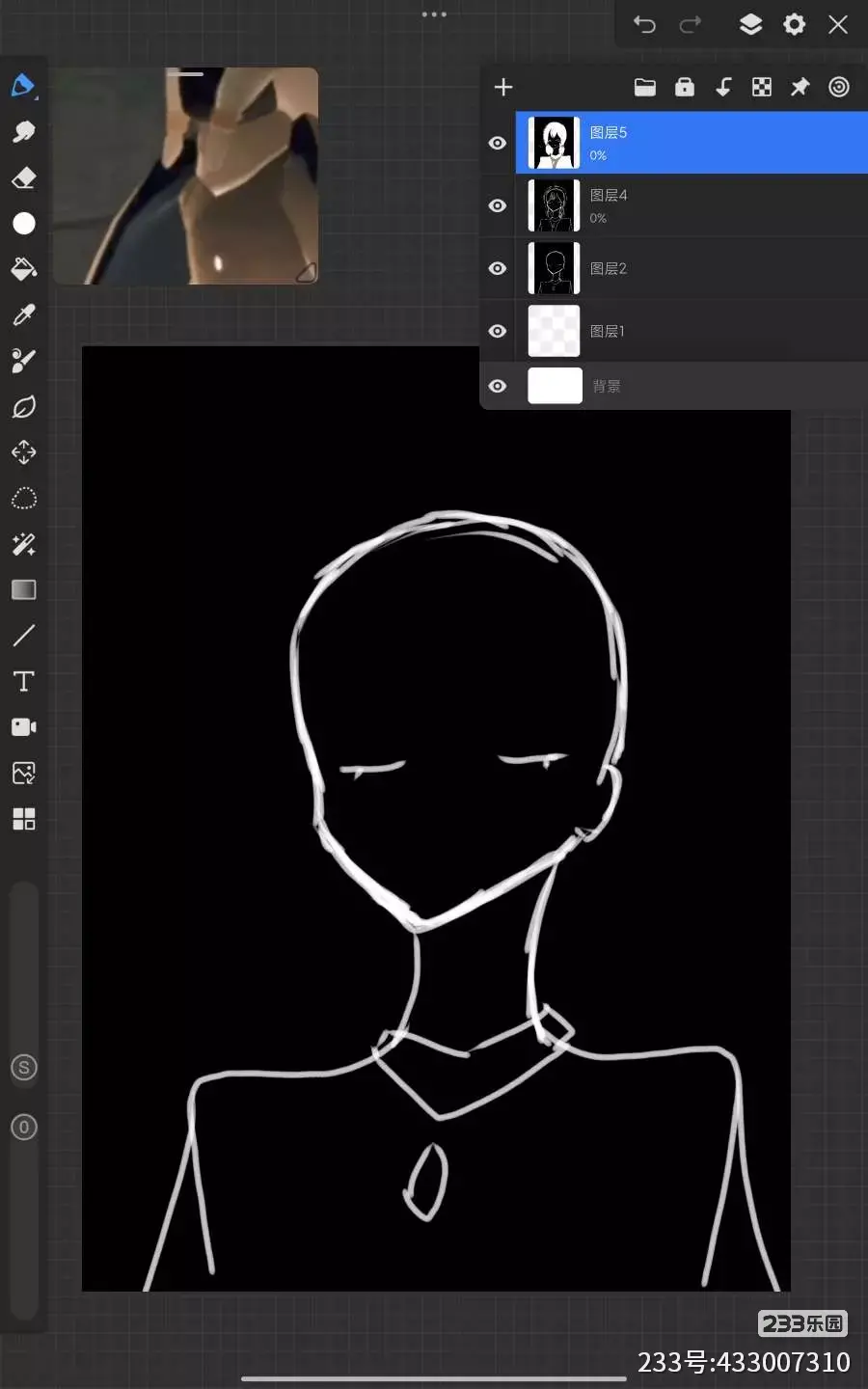This screenshot has width=868, height=1389.
Task: Select the Line shape tool
Action: (23, 635)
